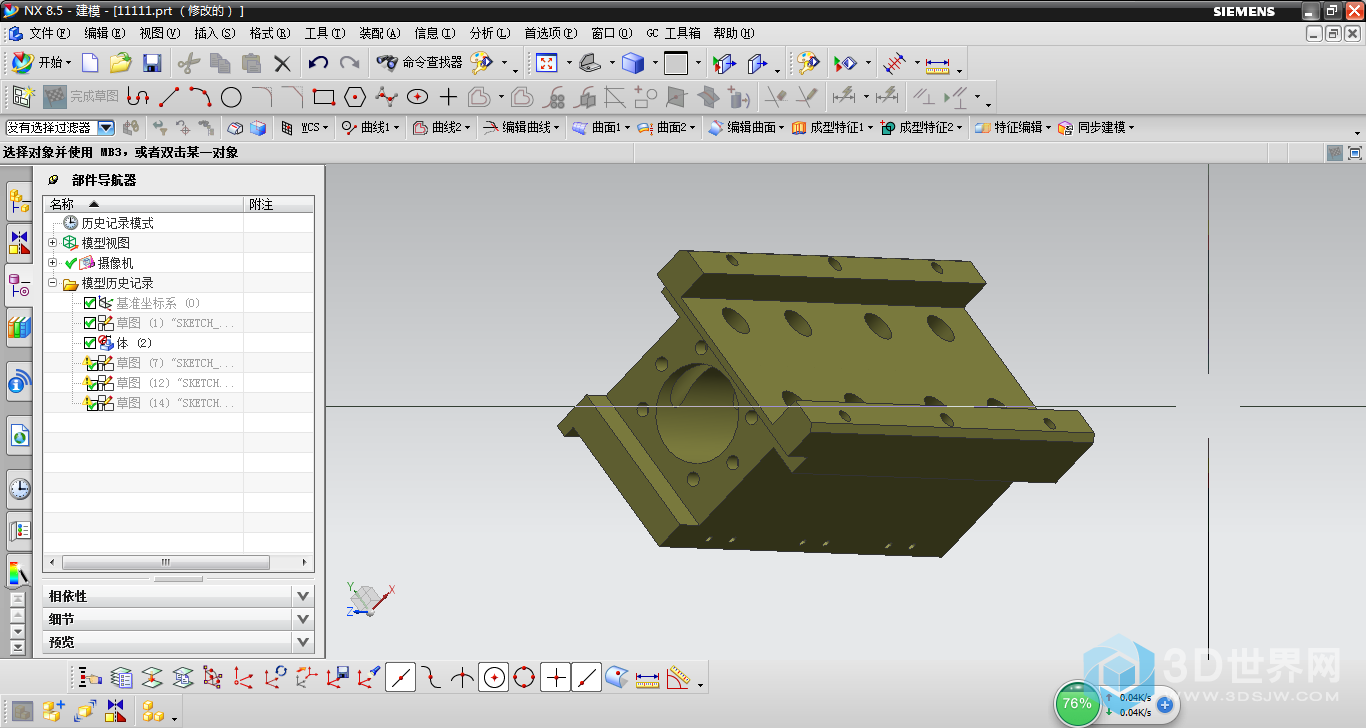Toggle checkbox for 草图 (7) SKETCH
This screenshot has width=1366, height=728.
pyautogui.click(x=90, y=363)
